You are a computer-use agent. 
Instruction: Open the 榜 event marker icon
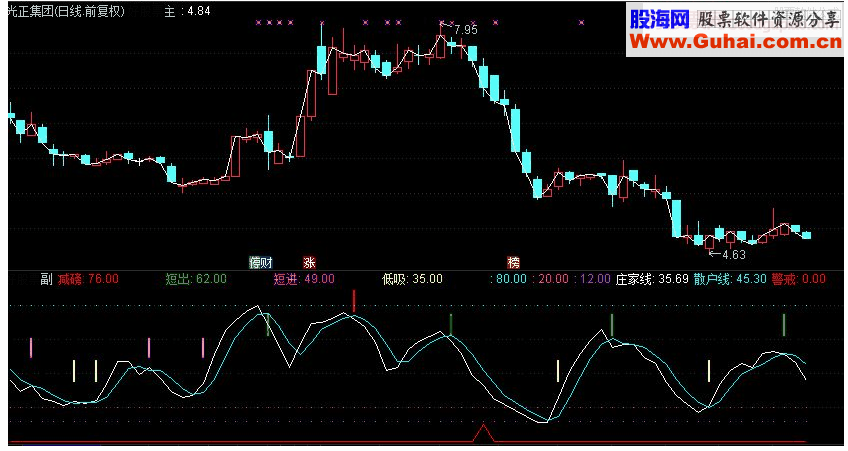click(513, 263)
